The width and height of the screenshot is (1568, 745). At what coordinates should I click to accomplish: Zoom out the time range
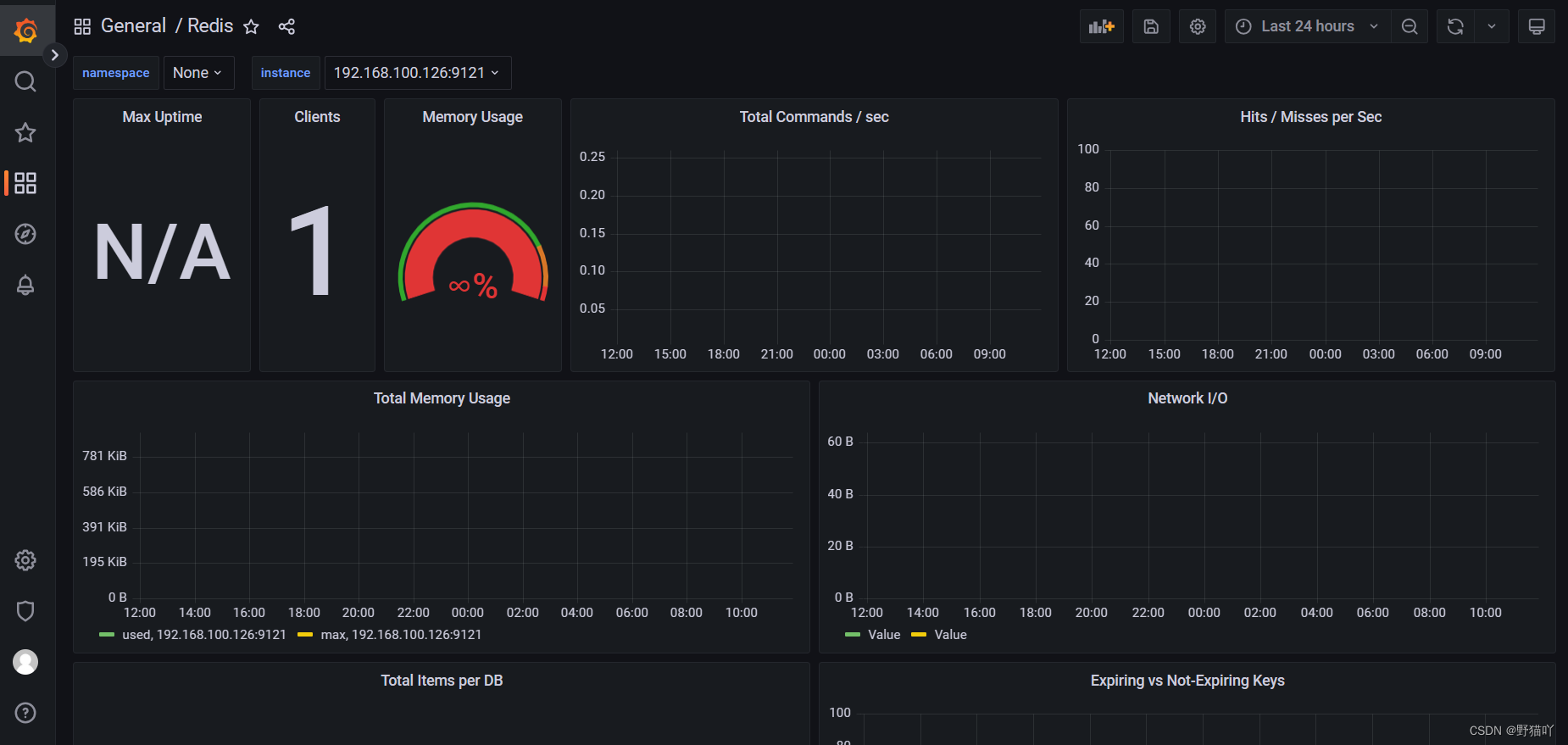pyautogui.click(x=1410, y=26)
